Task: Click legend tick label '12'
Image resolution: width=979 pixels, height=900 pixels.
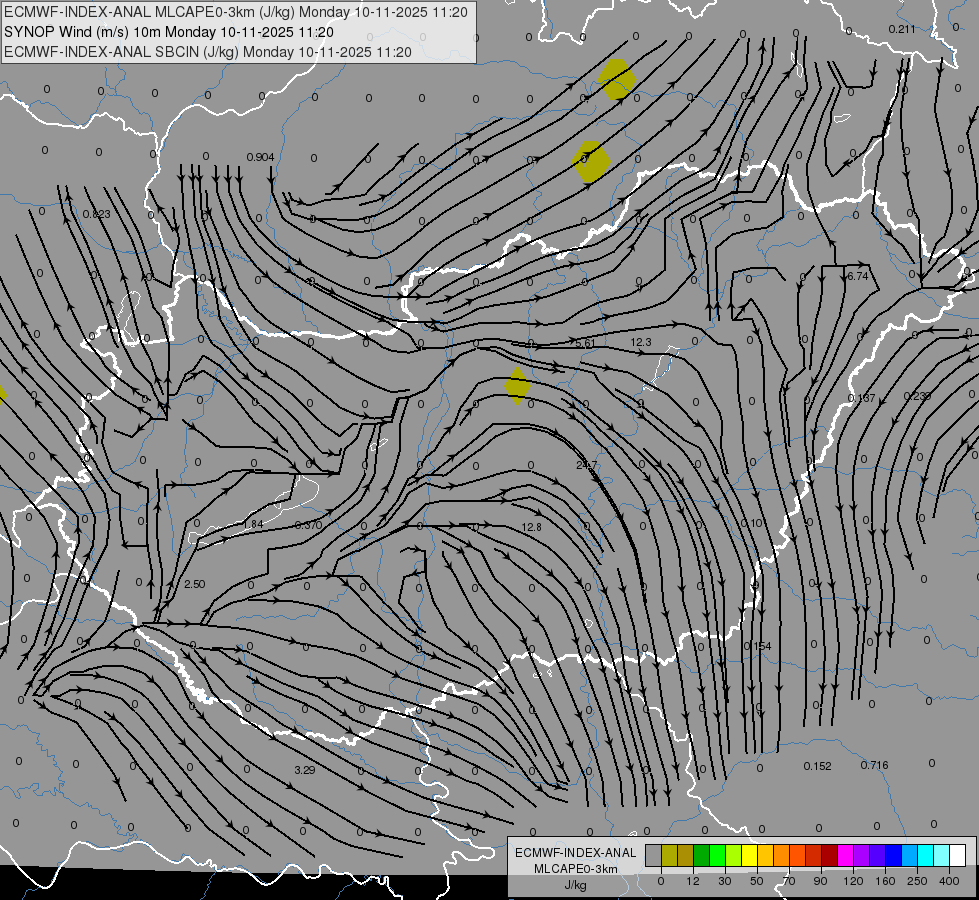Action: tap(693, 881)
